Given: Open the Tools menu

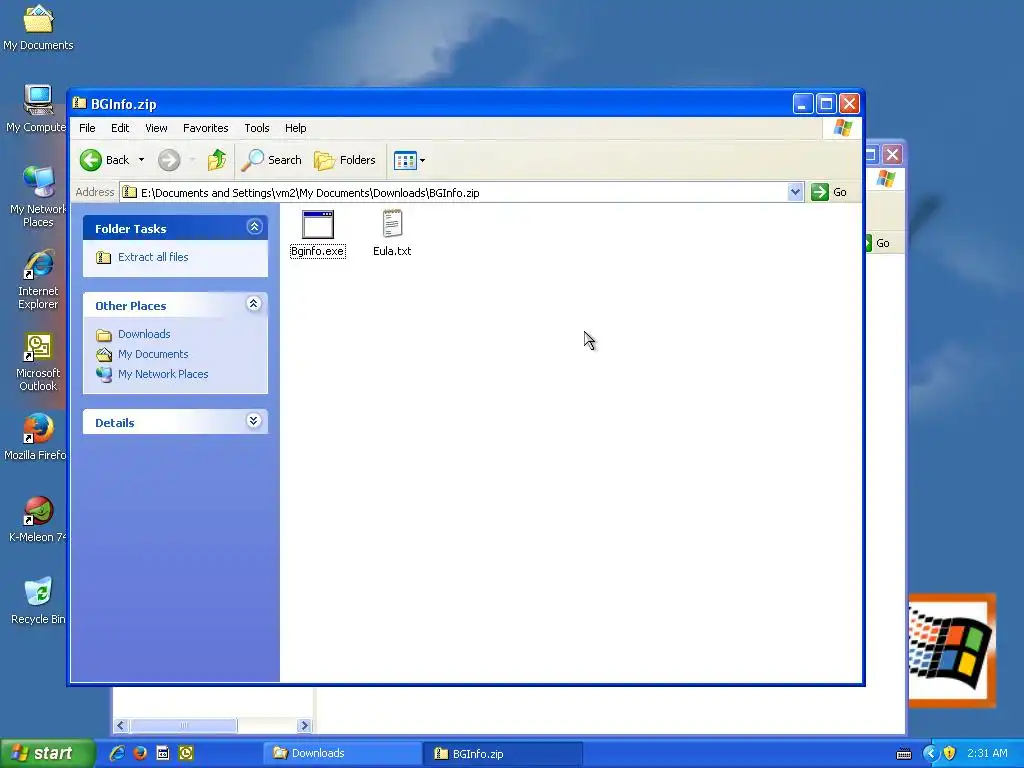Looking at the screenshot, I should click(257, 128).
